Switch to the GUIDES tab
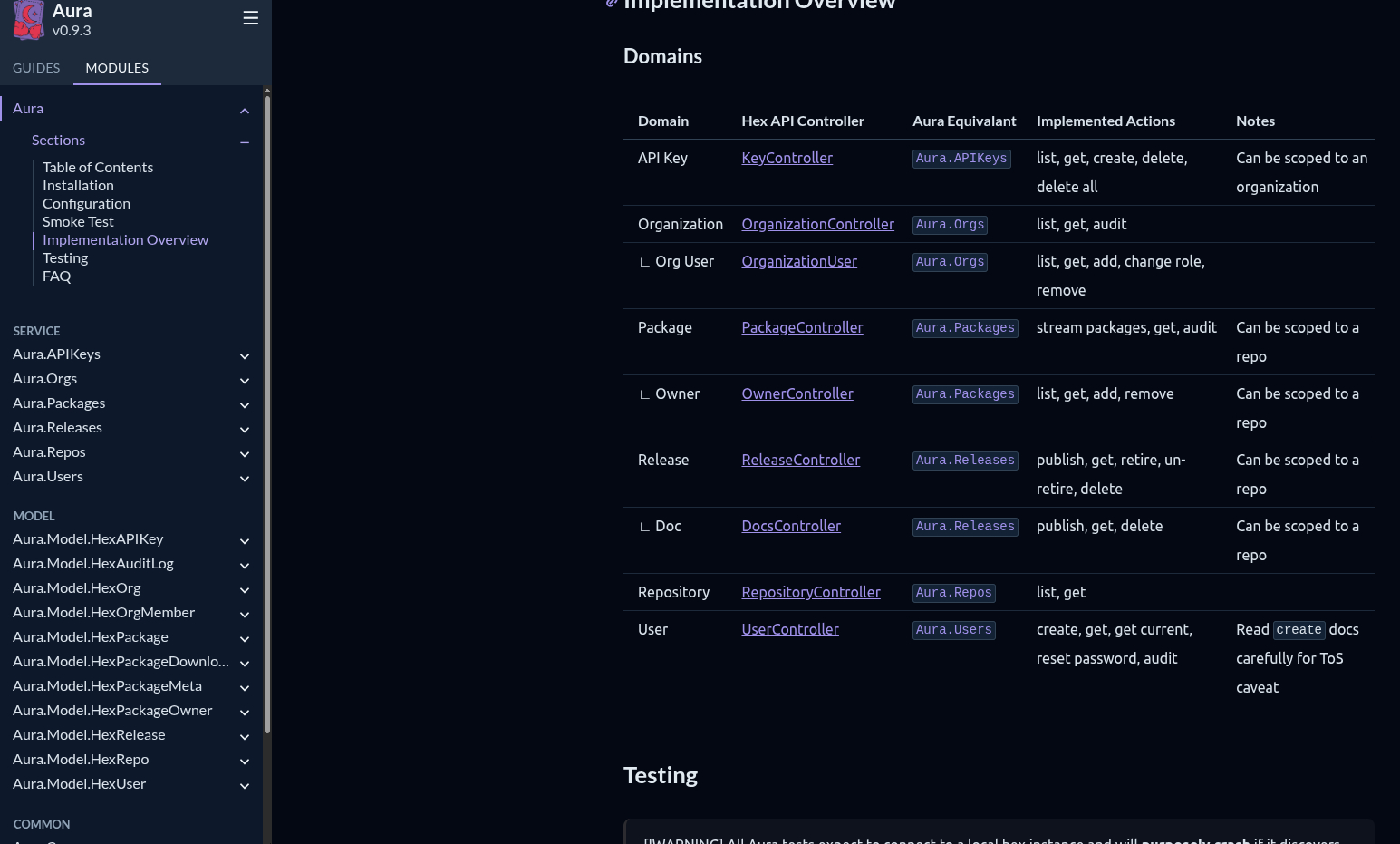This screenshot has height=844, width=1400. click(x=36, y=68)
